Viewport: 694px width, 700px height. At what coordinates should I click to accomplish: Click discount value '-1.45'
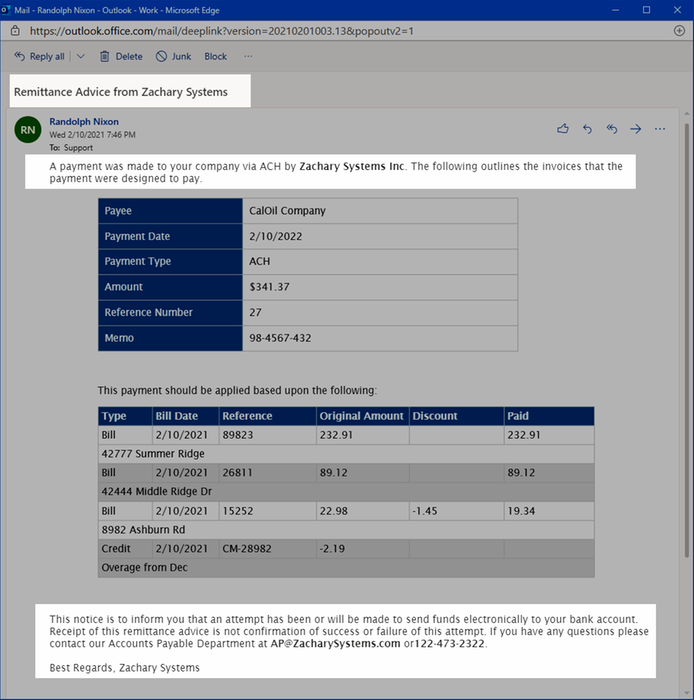point(424,511)
